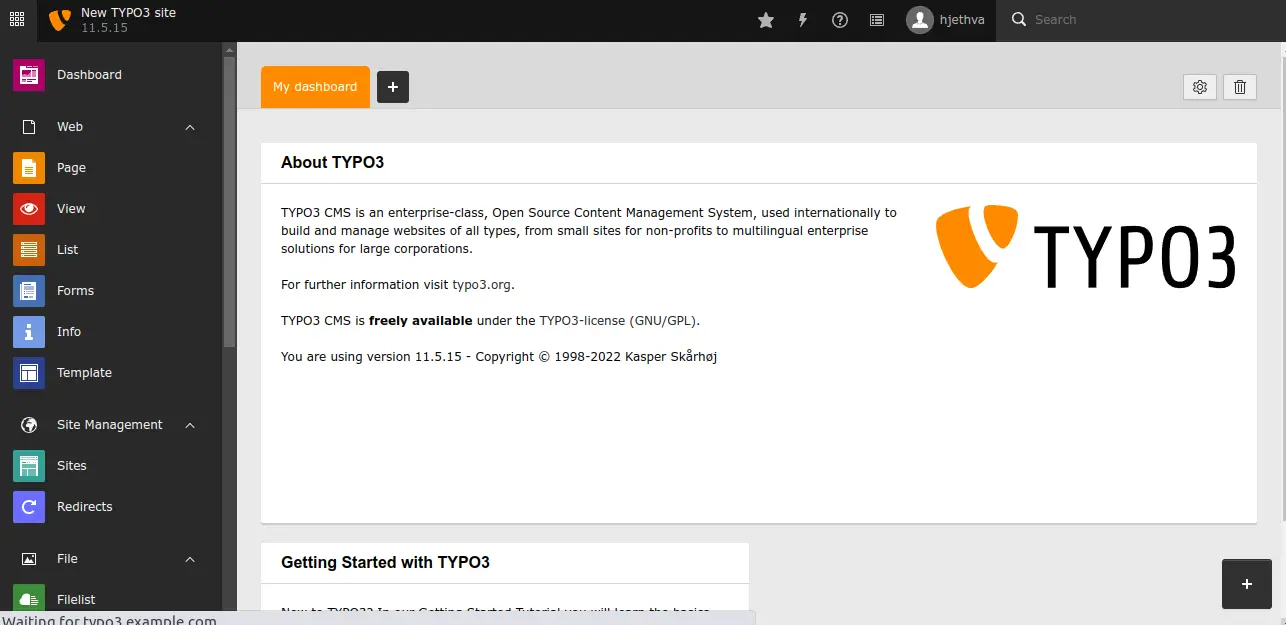Open dashboard settings gear button
This screenshot has height=625, width=1286.
coord(1200,87)
